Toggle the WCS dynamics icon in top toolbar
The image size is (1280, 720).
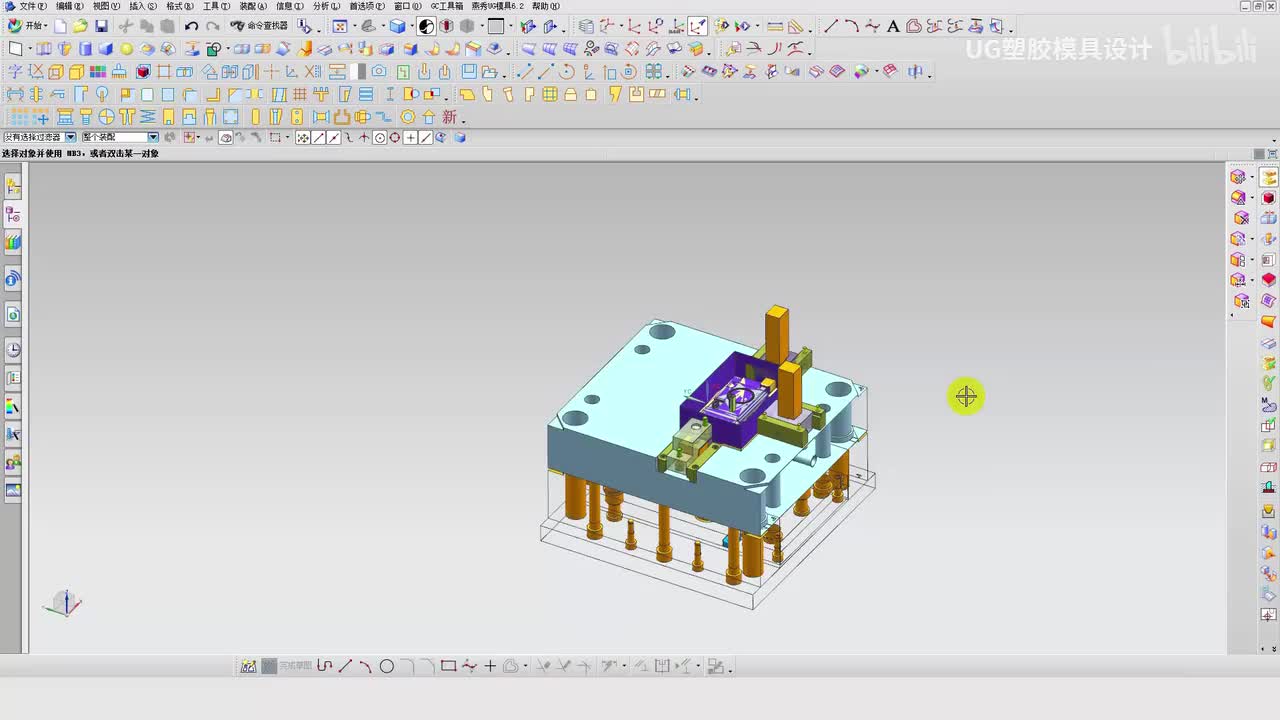(697, 27)
